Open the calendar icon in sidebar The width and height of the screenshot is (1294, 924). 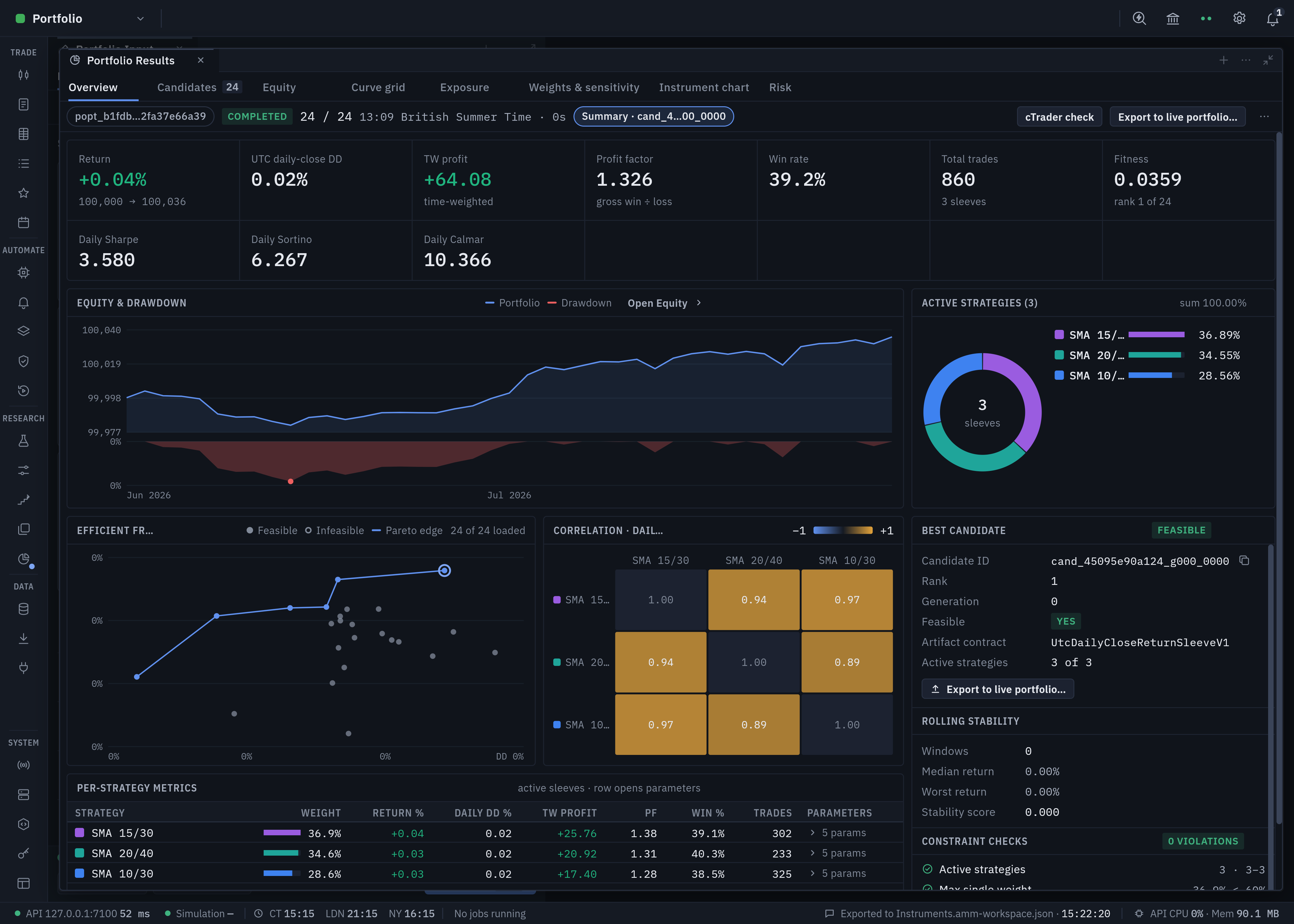(23, 222)
